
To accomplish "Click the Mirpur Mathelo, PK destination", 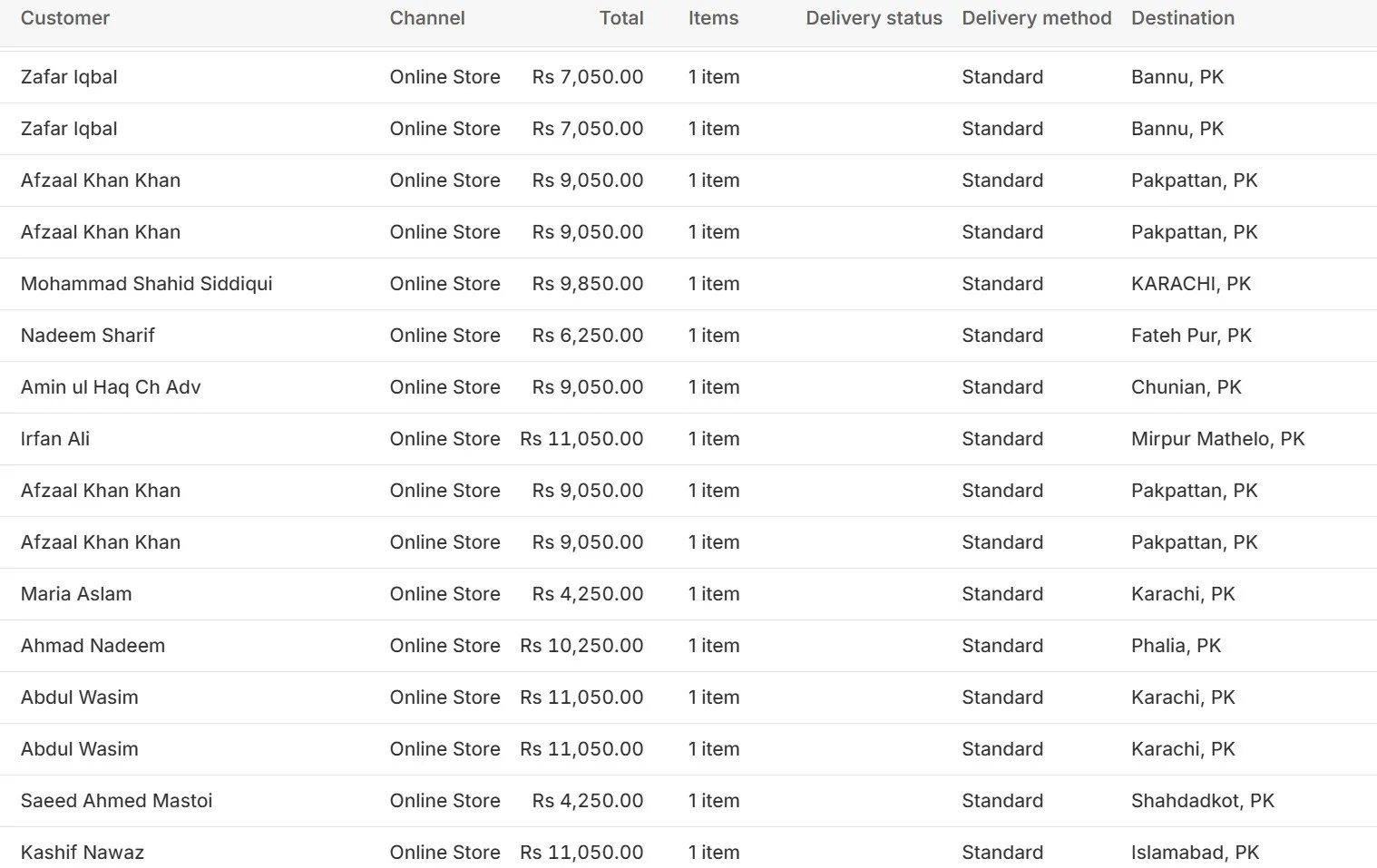I will click(x=1217, y=439).
